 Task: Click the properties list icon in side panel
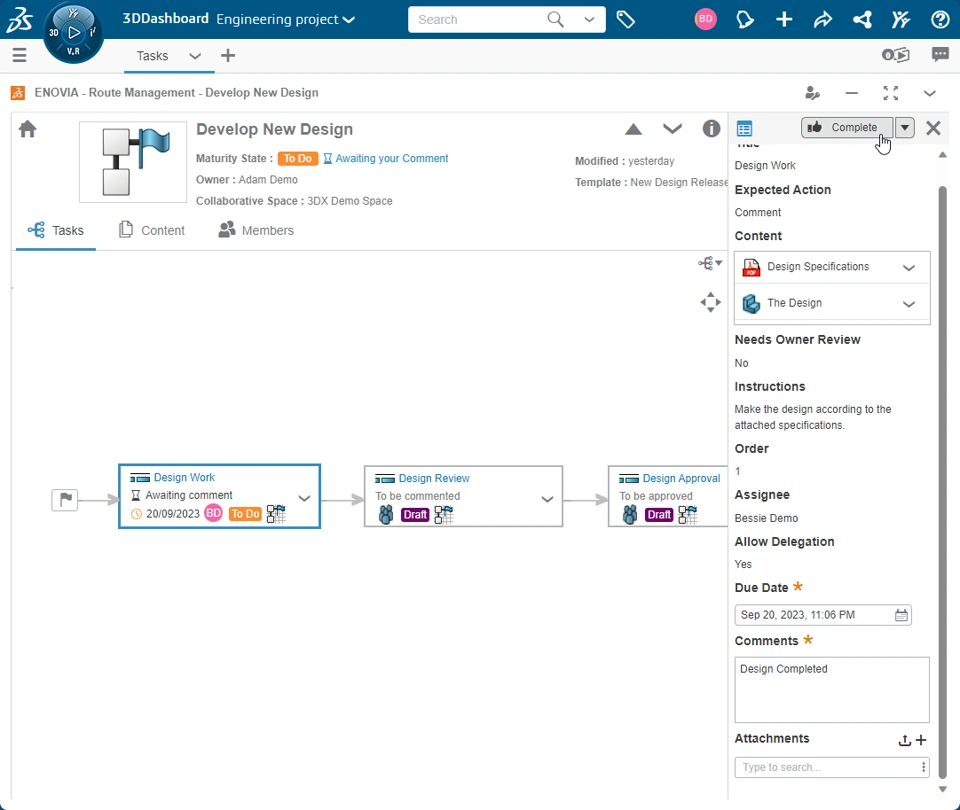point(744,129)
